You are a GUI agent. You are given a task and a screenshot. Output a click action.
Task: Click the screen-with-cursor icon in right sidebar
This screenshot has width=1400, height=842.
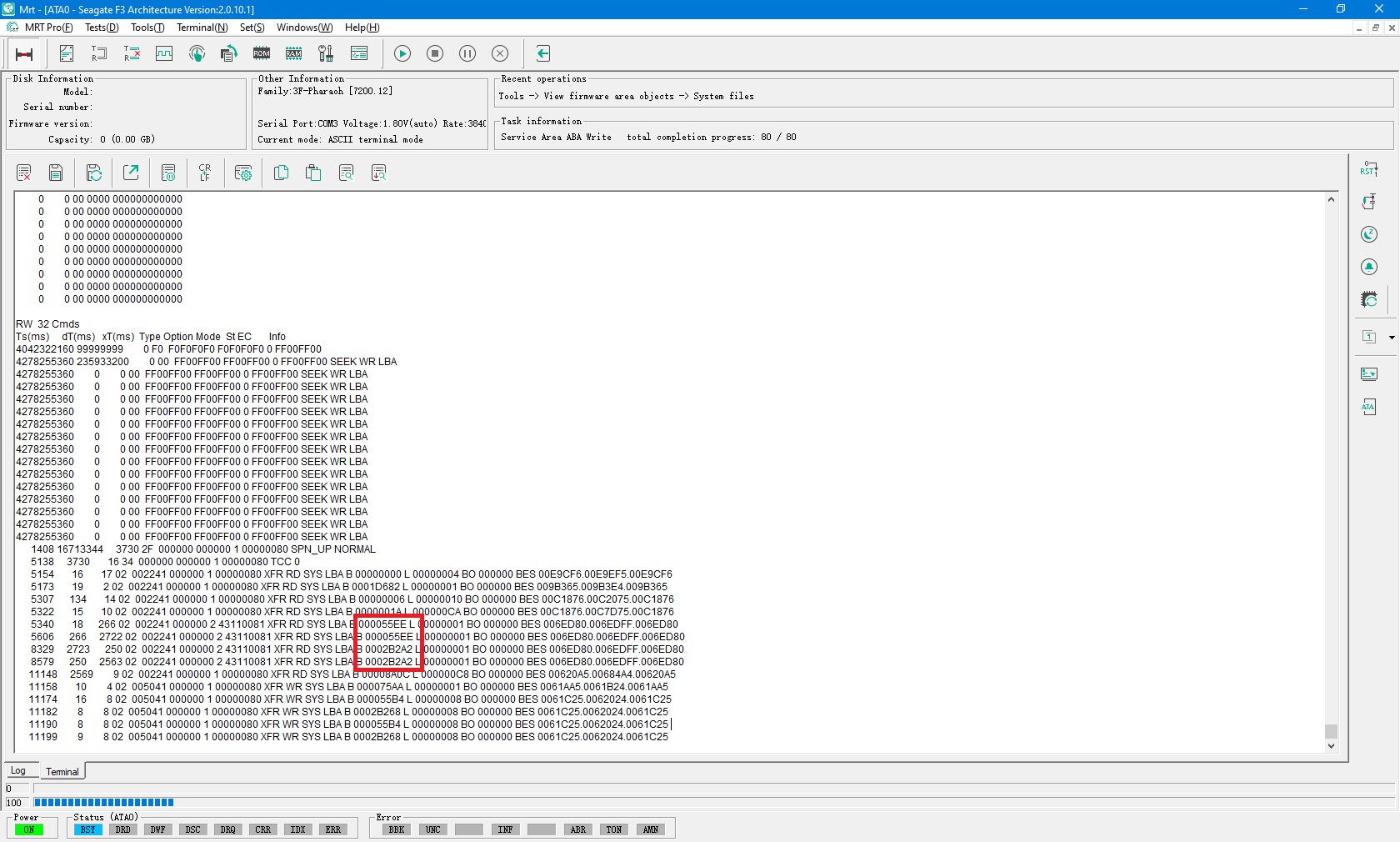pyautogui.click(x=1369, y=374)
